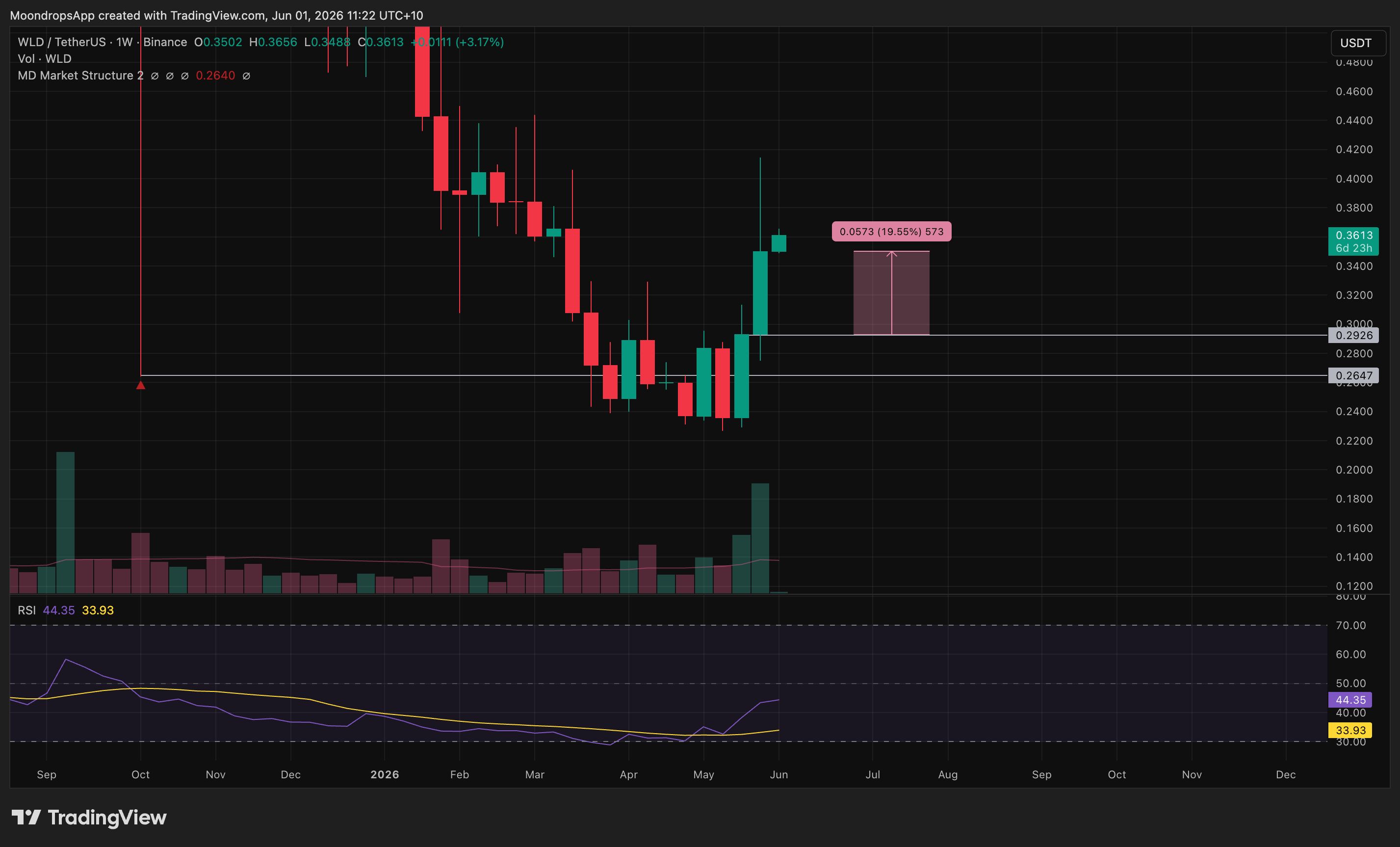Screen dimensions: 1400x847
Task: Click the 0.2926 horizontal line price label
Action: tap(1353, 335)
